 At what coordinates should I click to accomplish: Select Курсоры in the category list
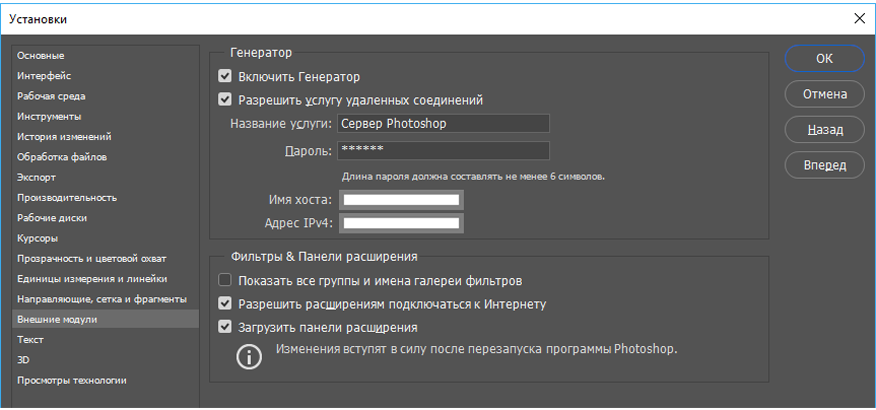pos(38,238)
